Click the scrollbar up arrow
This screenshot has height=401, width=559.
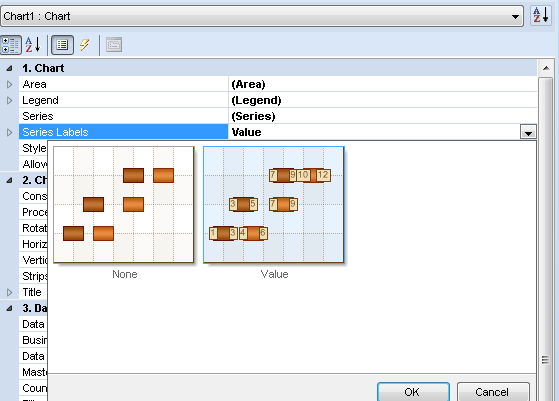[546, 68]
